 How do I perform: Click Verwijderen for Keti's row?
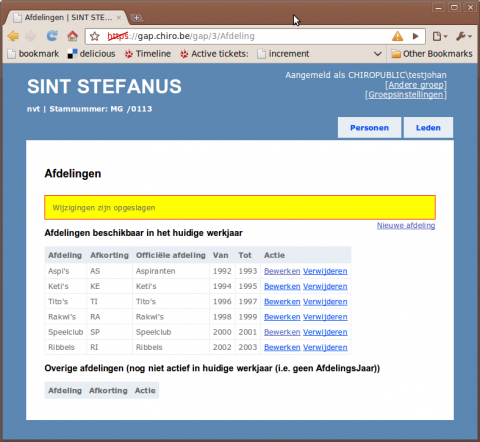[325, 286]
